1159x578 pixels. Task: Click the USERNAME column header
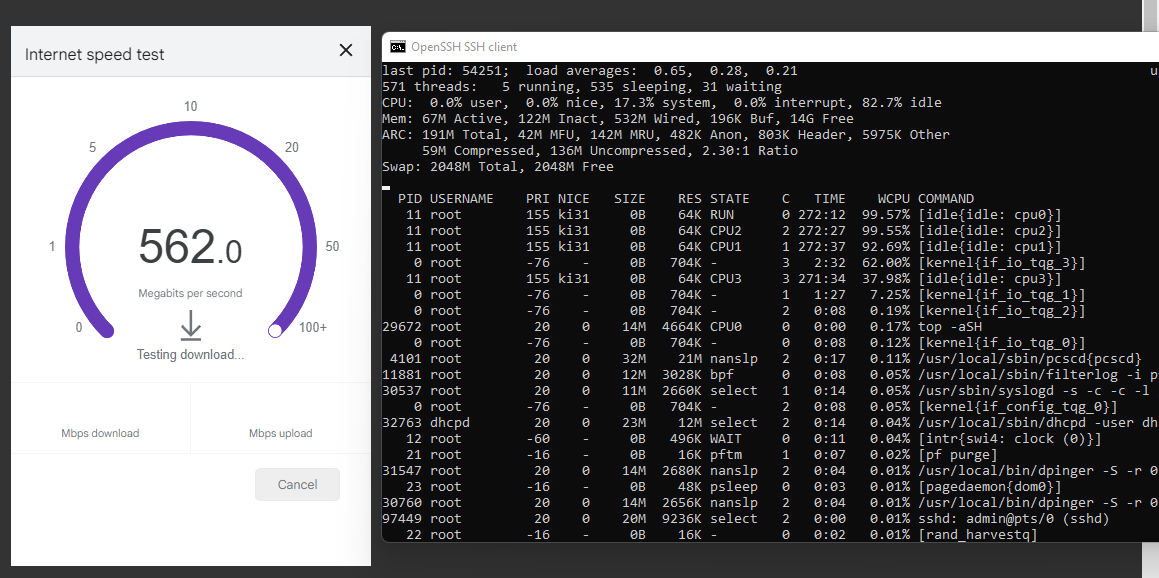pos(461,199)
